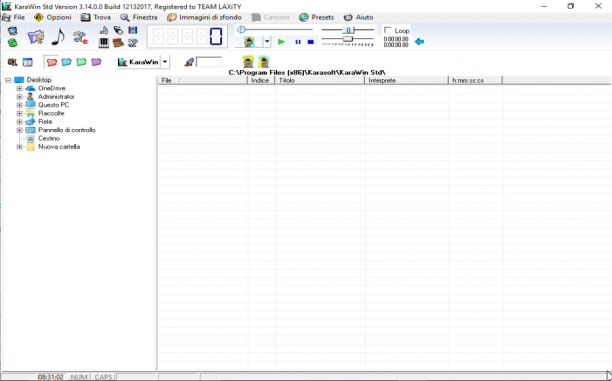Select the blue folder icon

coord(66,62)
